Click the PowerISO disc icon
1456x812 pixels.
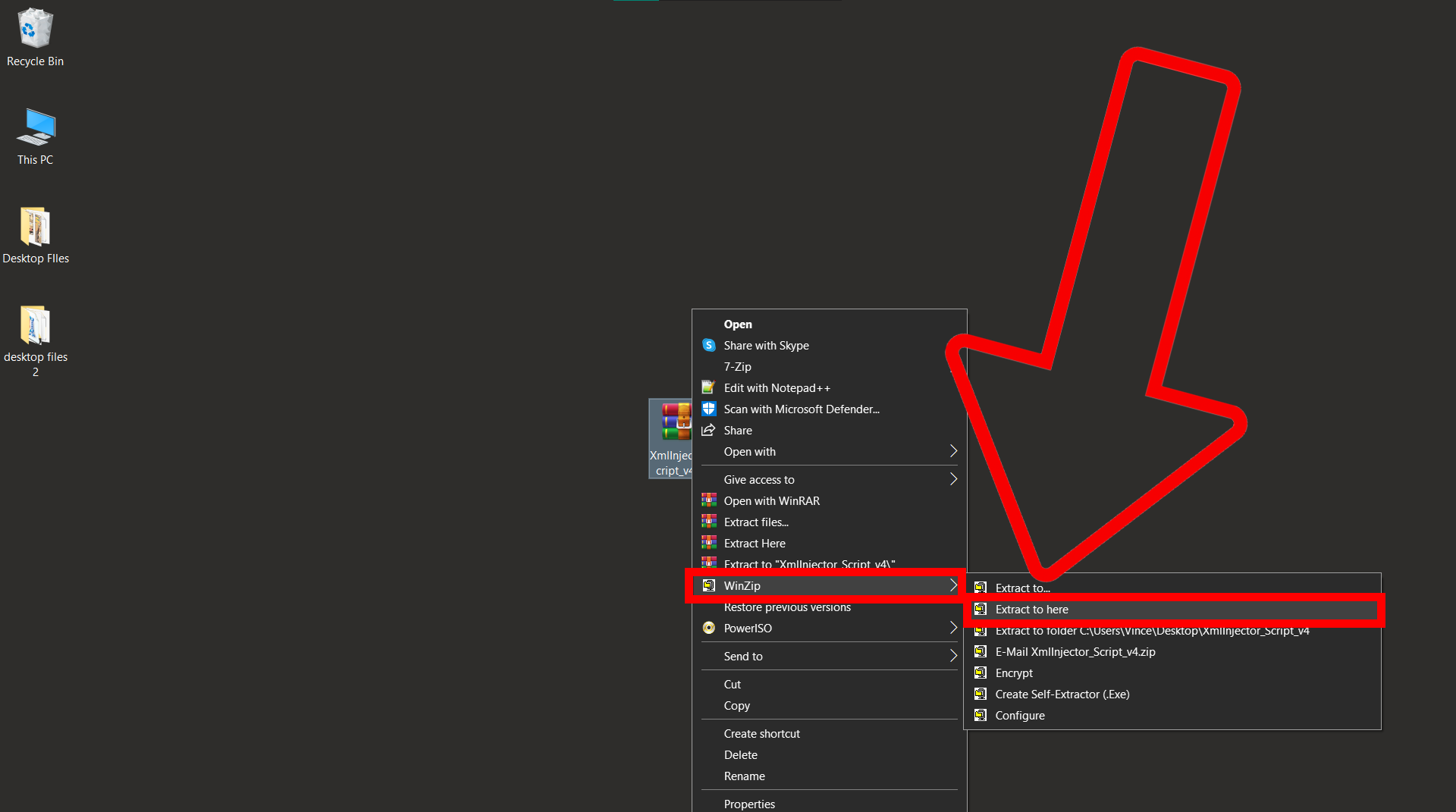pyautogui.click(x=709, y=628)
